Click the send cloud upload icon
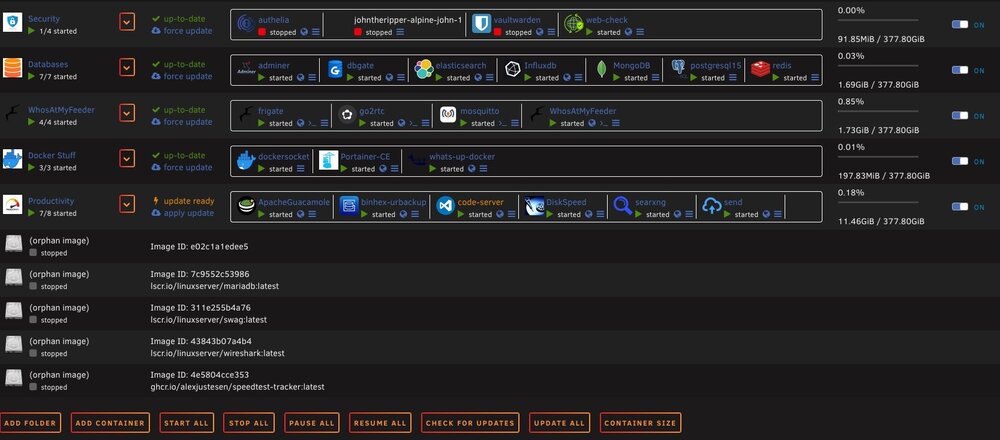The image size is (1000, 440). (712, 207)
